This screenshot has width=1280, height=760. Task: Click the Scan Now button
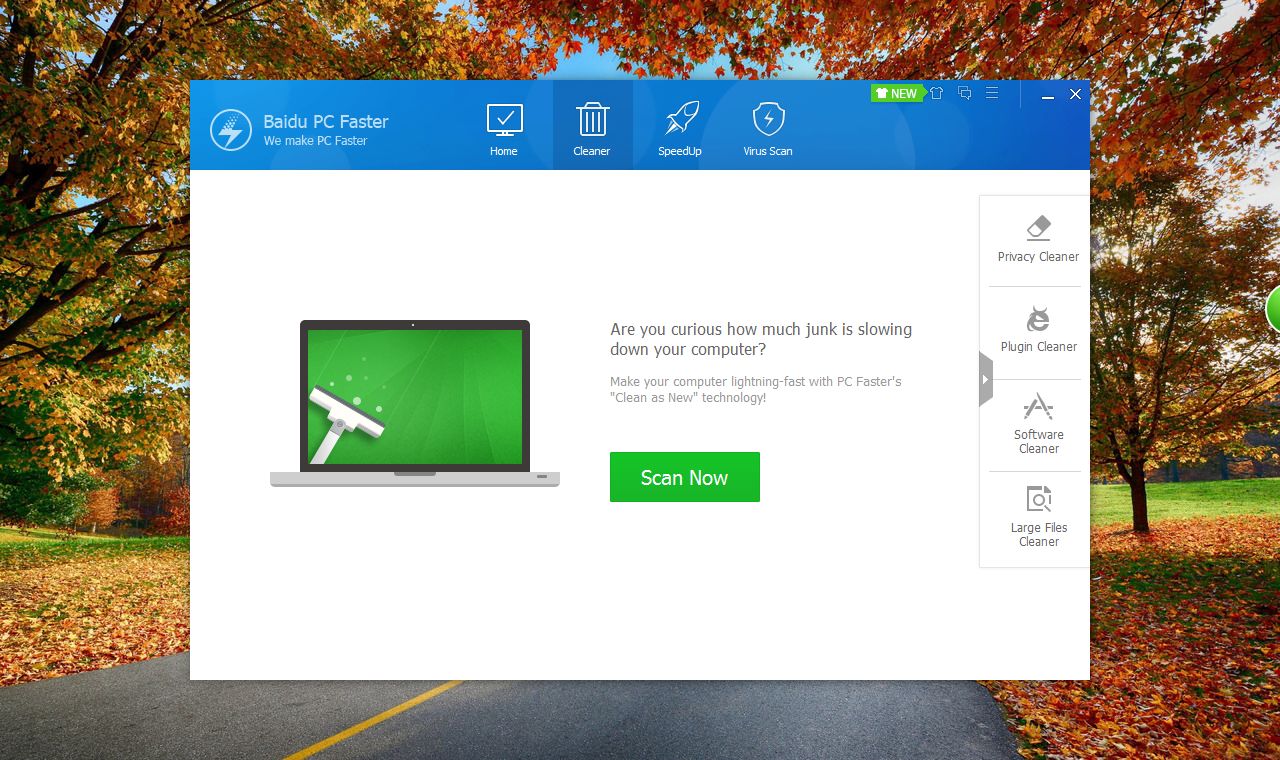pyautogui.click(x=685, y=477)
